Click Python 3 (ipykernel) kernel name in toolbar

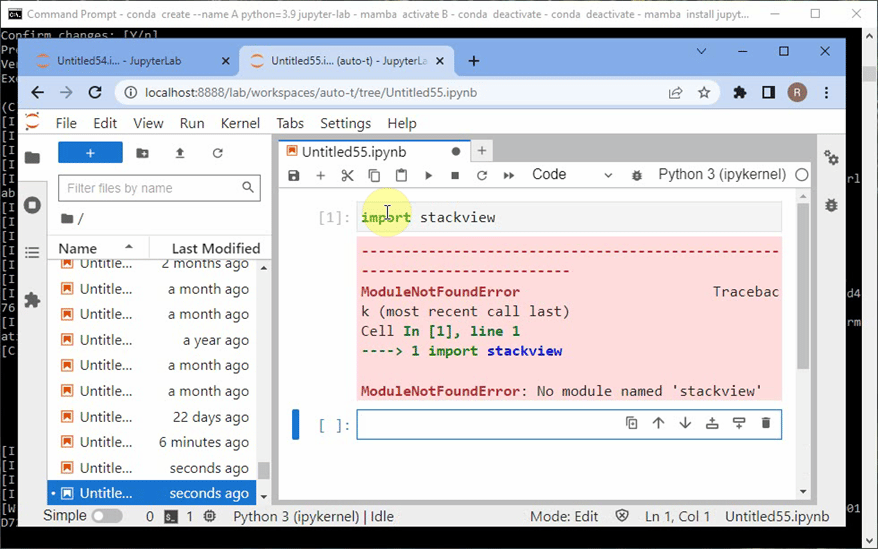722,175
